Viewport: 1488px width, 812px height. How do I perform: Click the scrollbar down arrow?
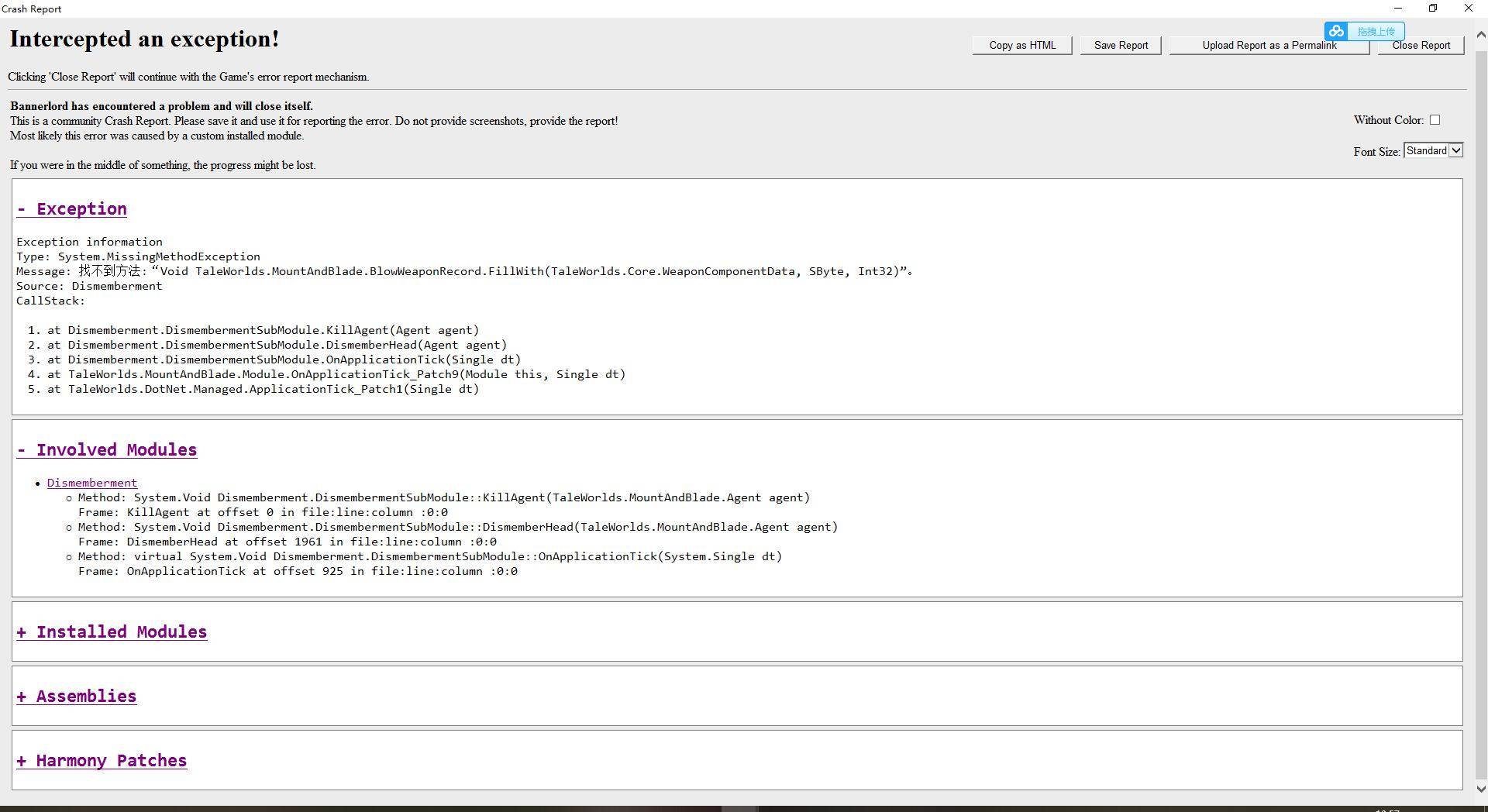[x=1481, y=790]
